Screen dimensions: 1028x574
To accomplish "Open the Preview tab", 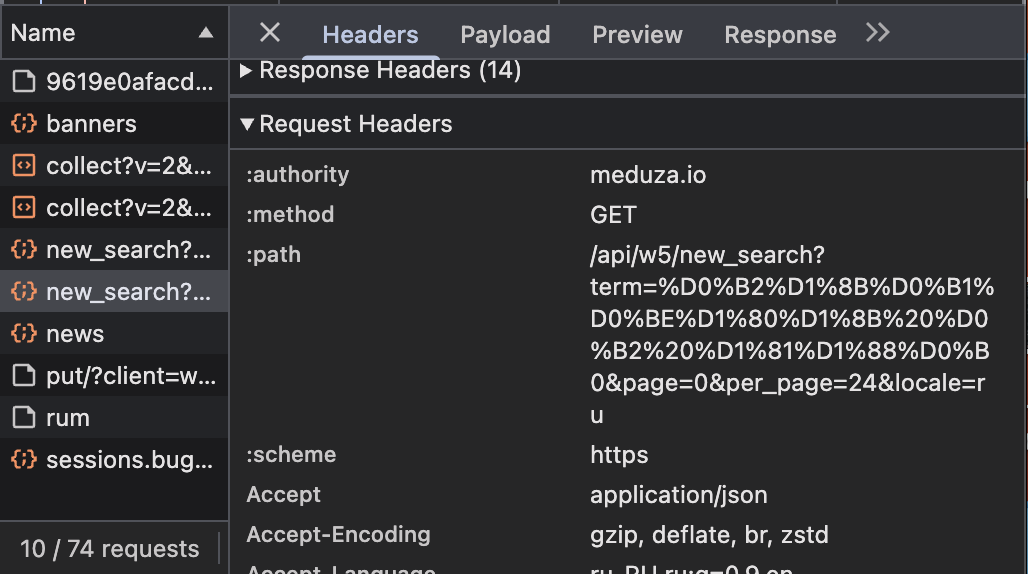I will [637, 34].
